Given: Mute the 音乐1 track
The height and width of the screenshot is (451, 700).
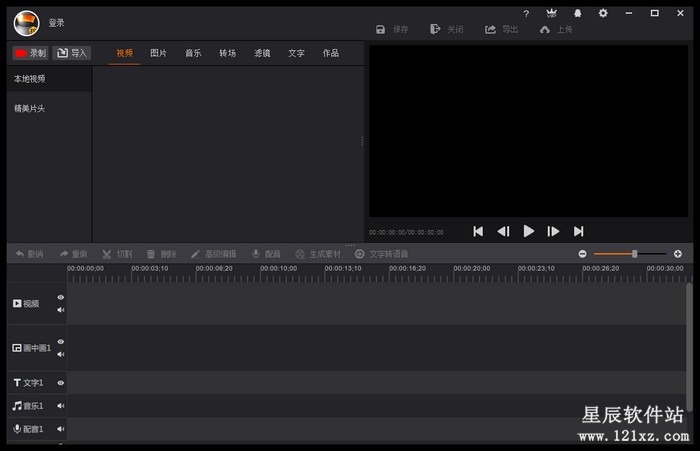Looking at the screenshot, I should (61, 406).
